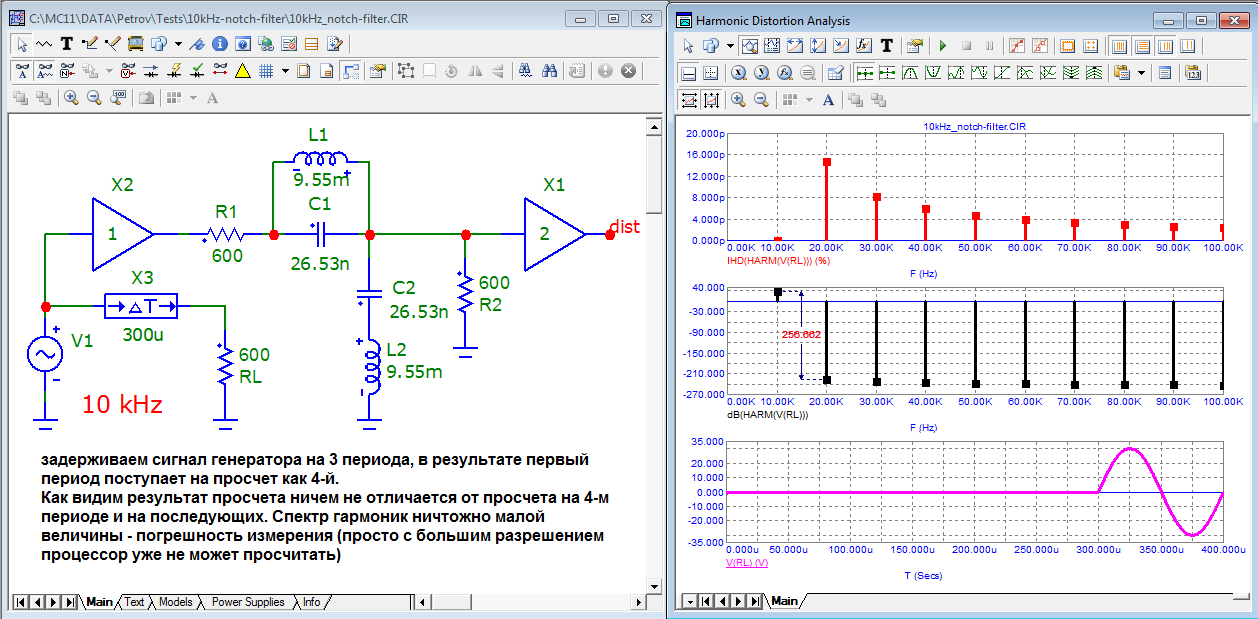Zoom in on the schematic window
1258x619 pixels.
71,98
